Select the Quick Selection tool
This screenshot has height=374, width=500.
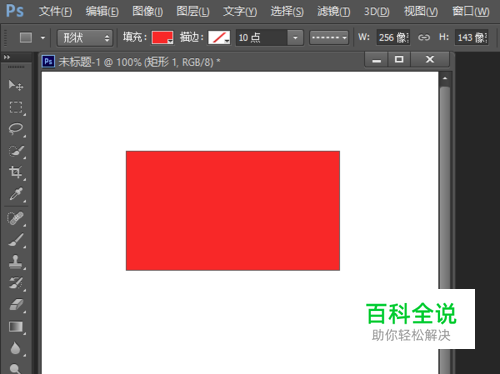coord(16,151)
